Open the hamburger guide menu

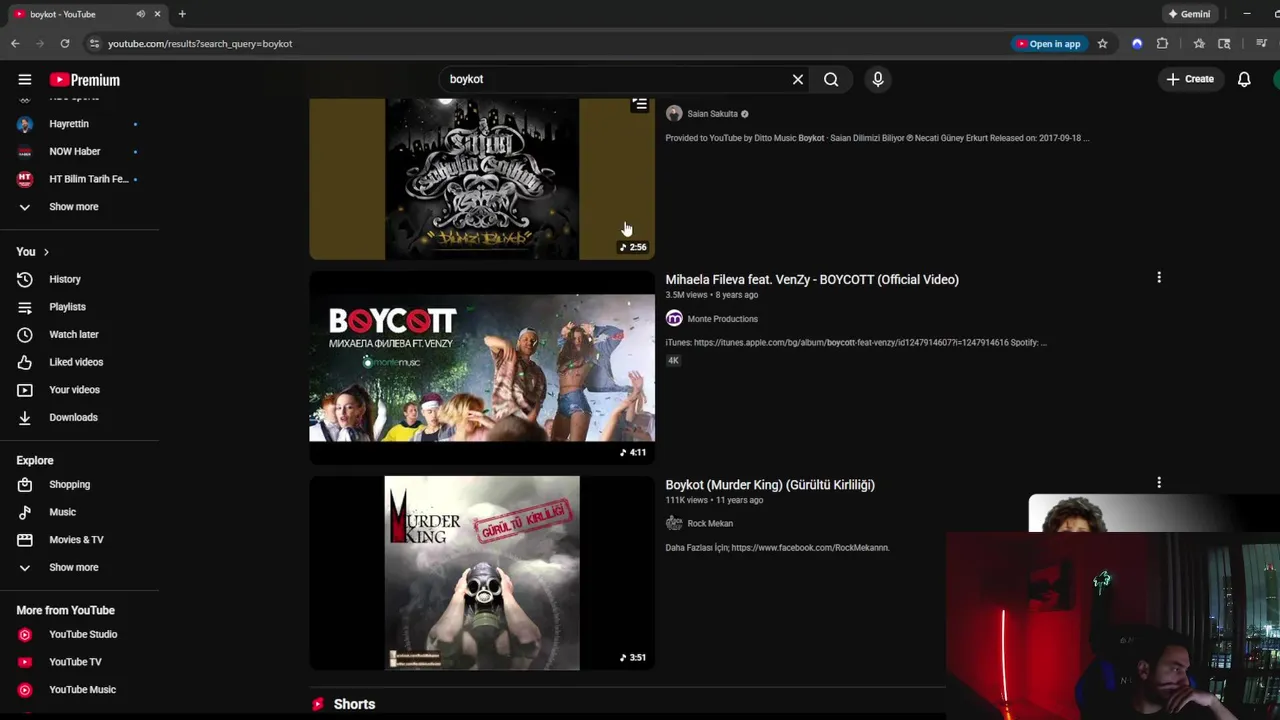25,80
